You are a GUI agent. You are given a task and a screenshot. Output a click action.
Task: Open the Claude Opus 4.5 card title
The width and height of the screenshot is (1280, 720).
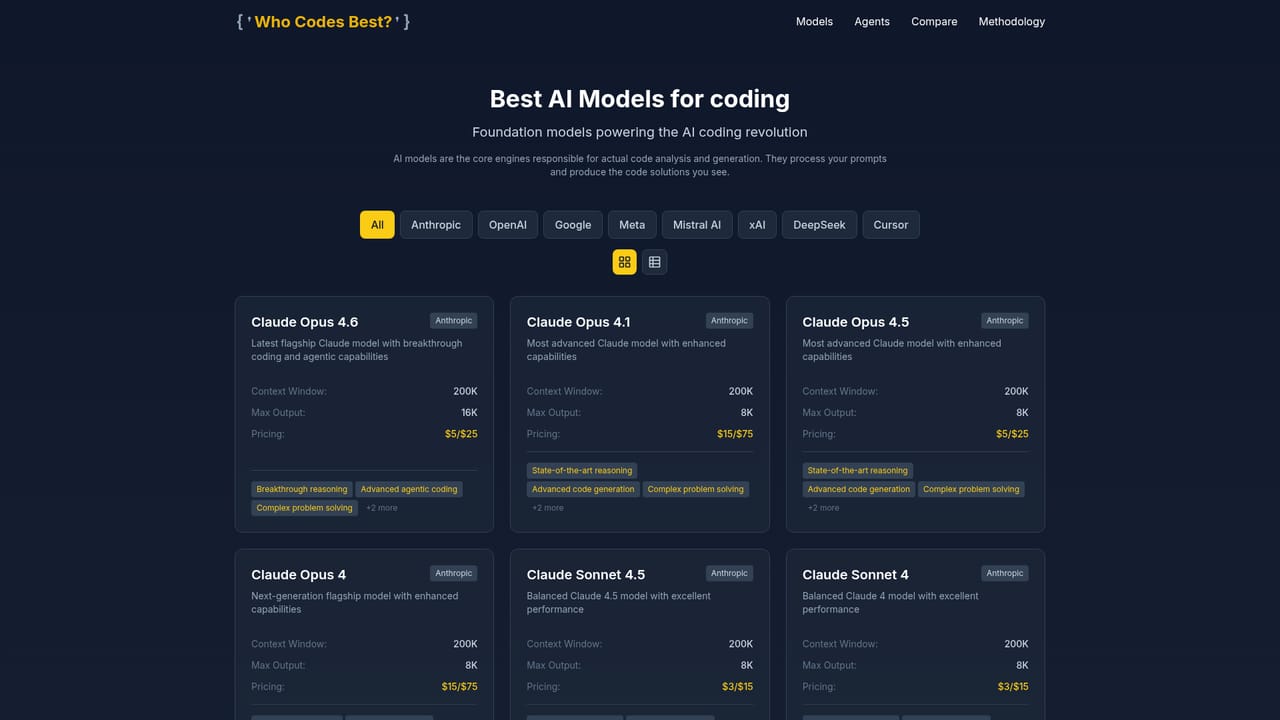856,322
